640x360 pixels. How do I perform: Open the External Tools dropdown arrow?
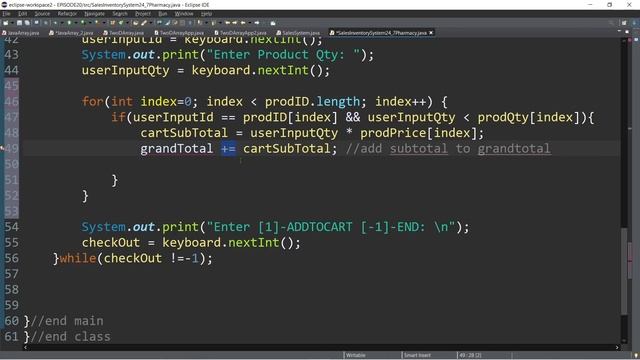click(104, 23)
